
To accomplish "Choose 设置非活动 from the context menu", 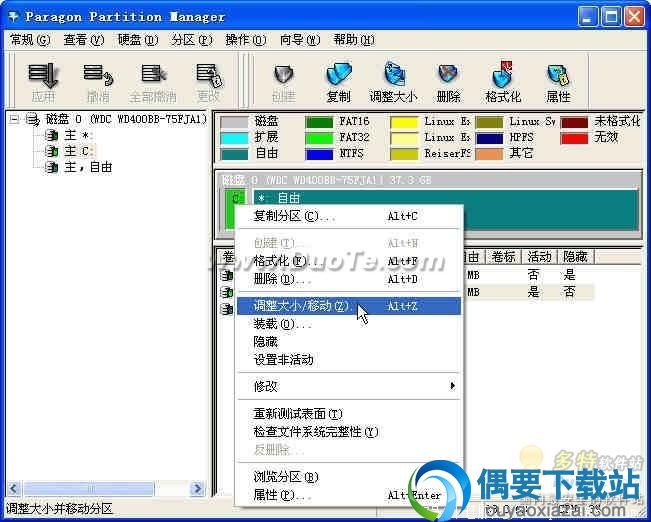I will point(349,360).
